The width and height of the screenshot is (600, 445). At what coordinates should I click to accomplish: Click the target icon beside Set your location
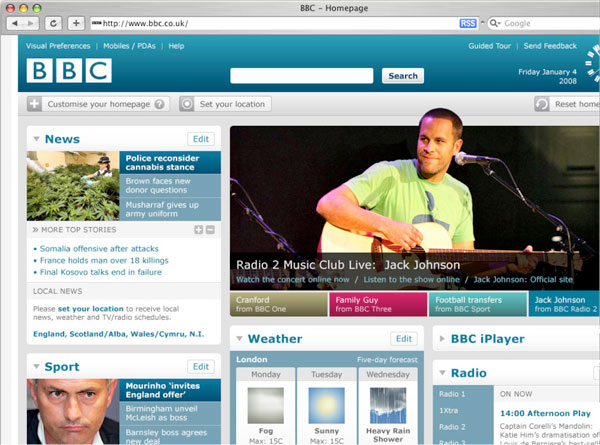click(x=187, y=104)
